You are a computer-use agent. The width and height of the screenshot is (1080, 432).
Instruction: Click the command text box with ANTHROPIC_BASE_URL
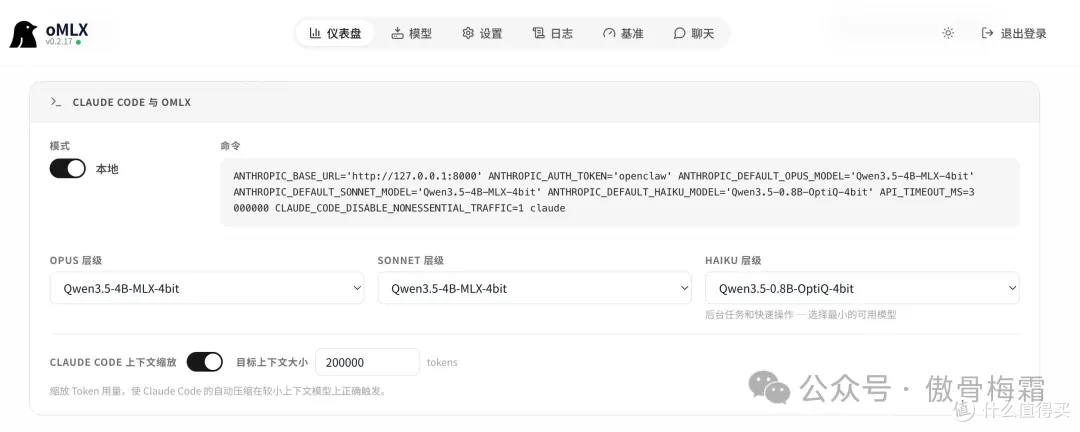point(619,192)
